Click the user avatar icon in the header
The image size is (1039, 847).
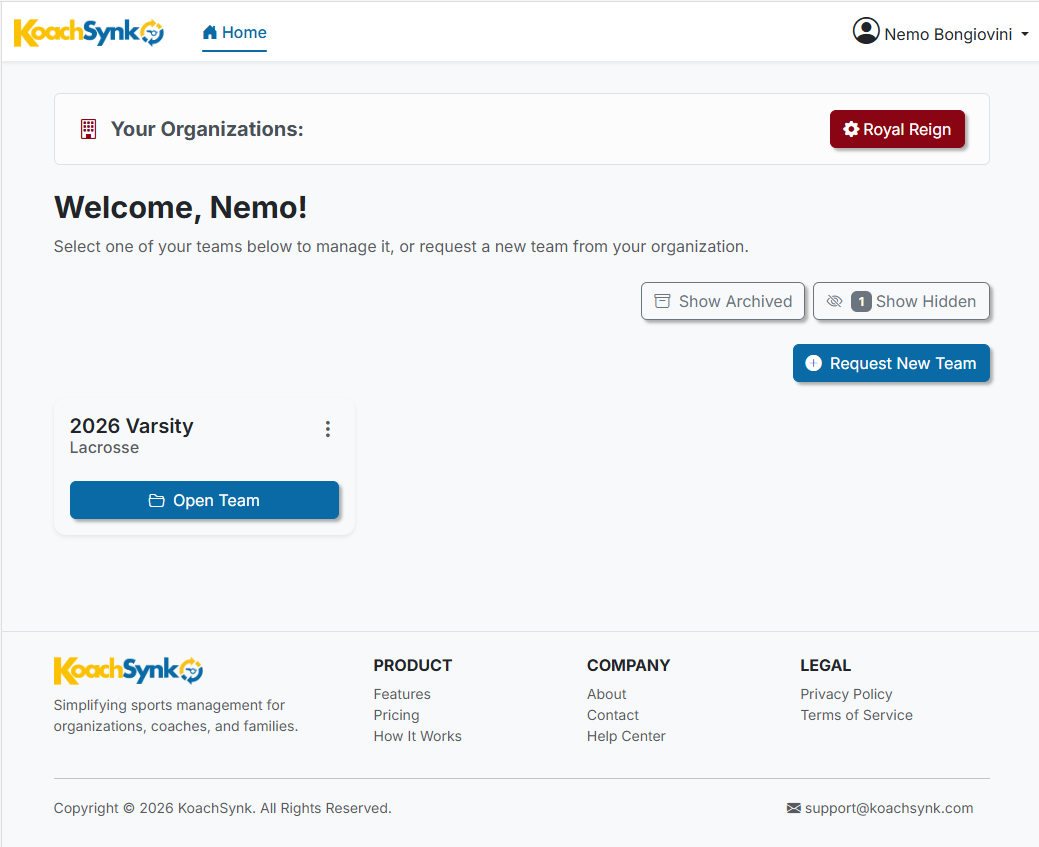pos(866,31)
